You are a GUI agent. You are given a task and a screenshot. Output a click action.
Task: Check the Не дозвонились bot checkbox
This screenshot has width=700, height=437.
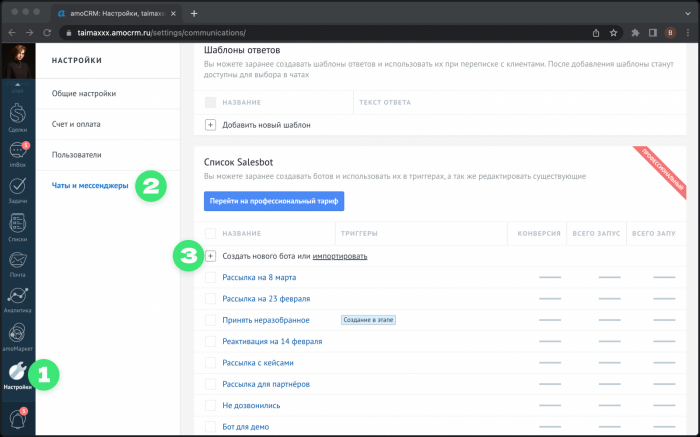210,405
